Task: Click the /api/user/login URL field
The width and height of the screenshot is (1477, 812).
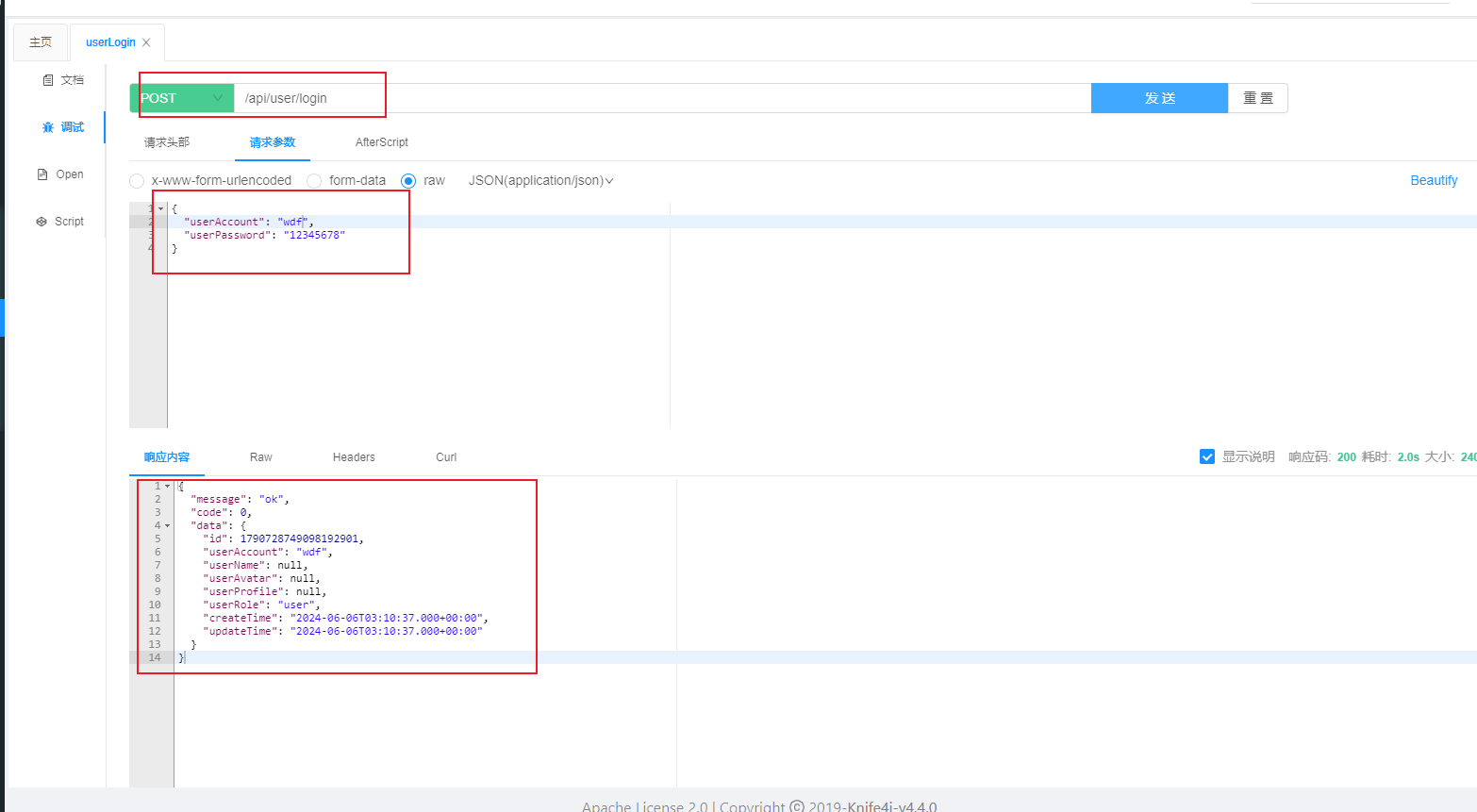Action: [662, 98]
